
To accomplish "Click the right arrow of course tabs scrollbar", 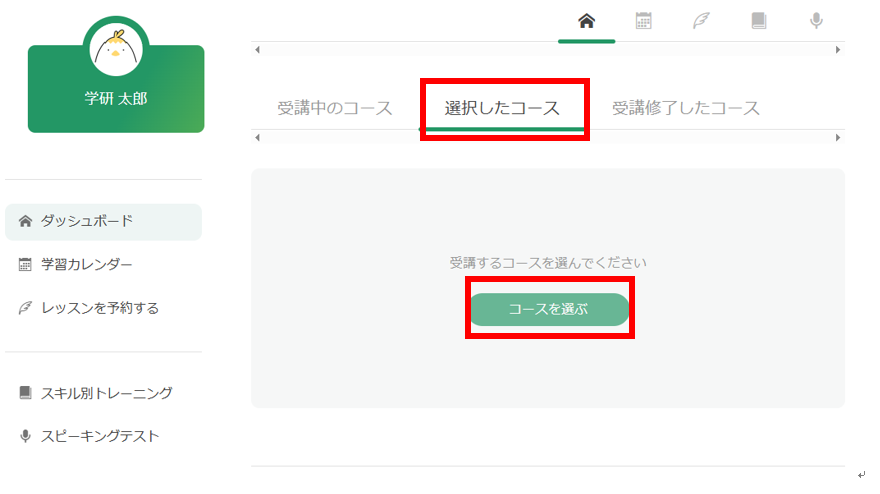I will click(x=838, y=138).
